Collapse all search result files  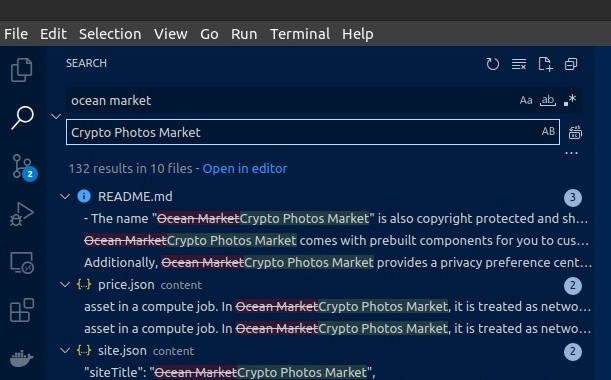coord(571,64)
